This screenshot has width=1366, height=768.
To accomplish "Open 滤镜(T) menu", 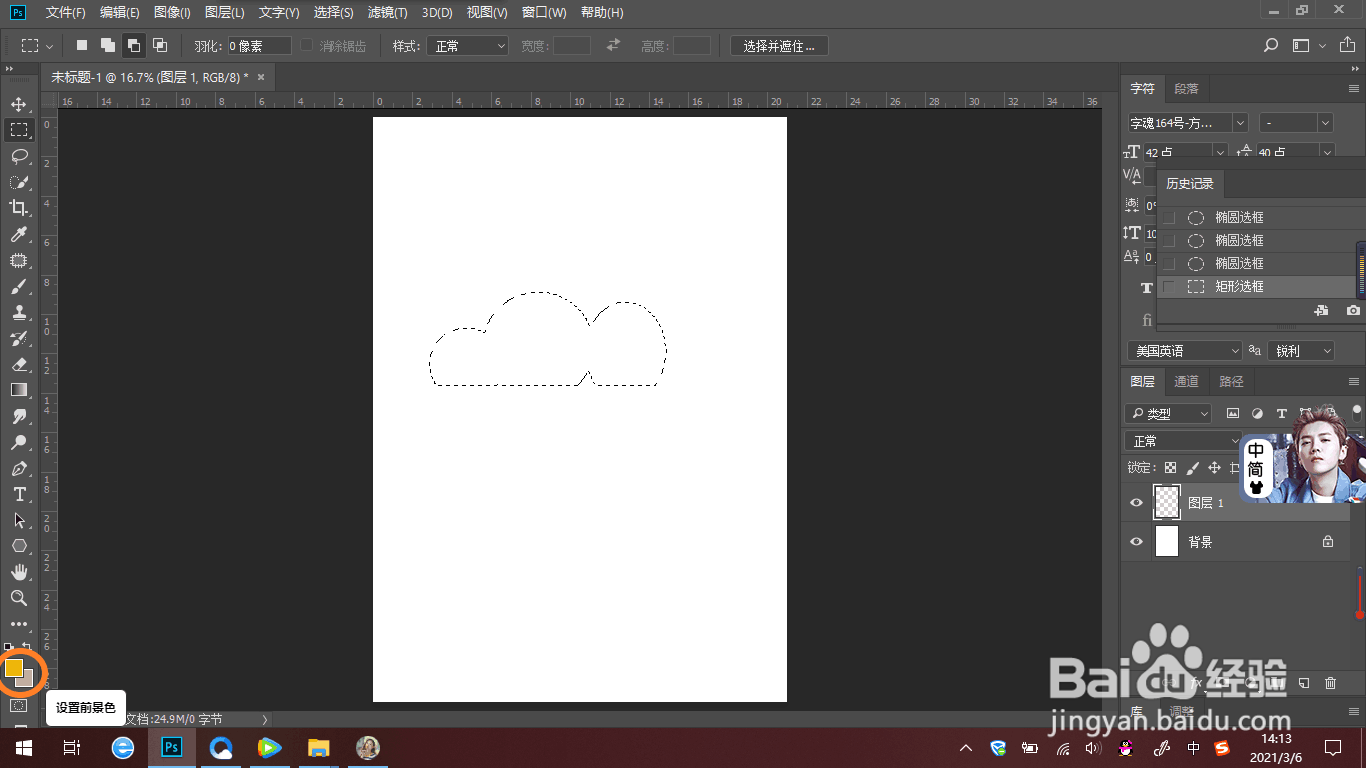I will click(x=387, y=12).
